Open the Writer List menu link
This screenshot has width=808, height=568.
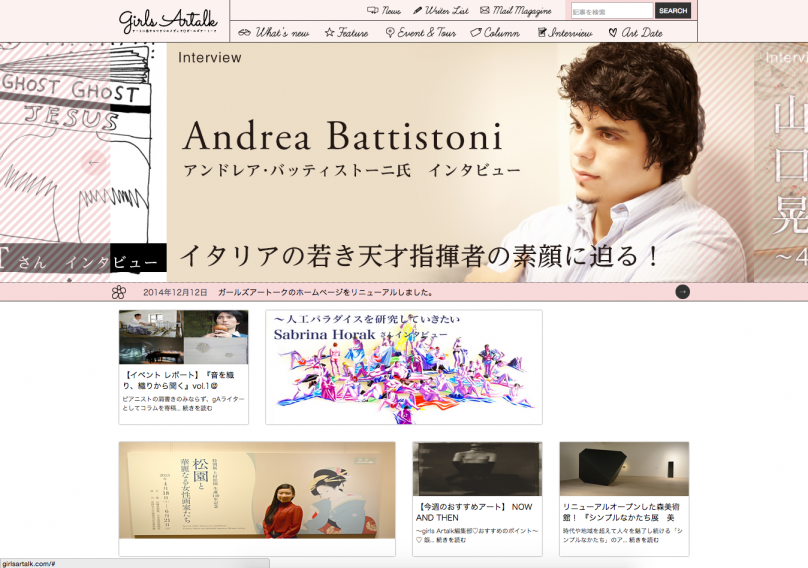click(447, 11)
